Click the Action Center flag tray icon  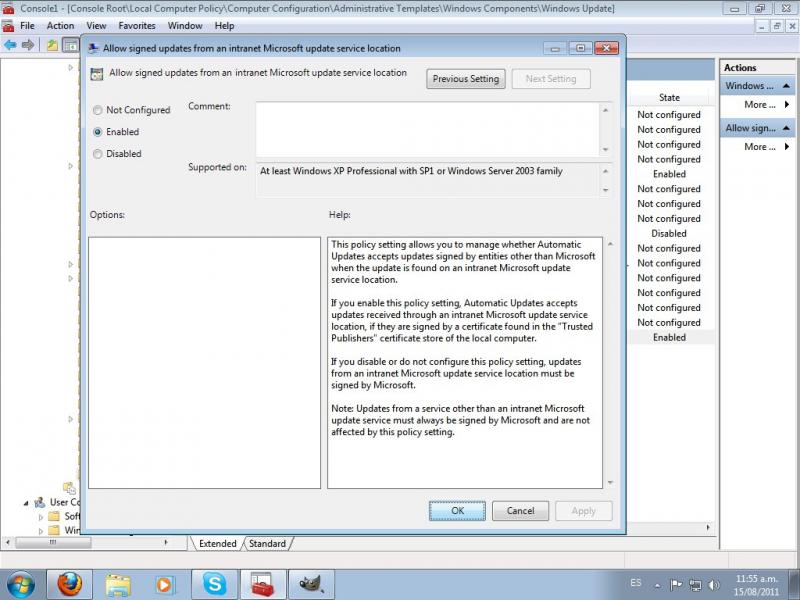click(x=676, y=585)
